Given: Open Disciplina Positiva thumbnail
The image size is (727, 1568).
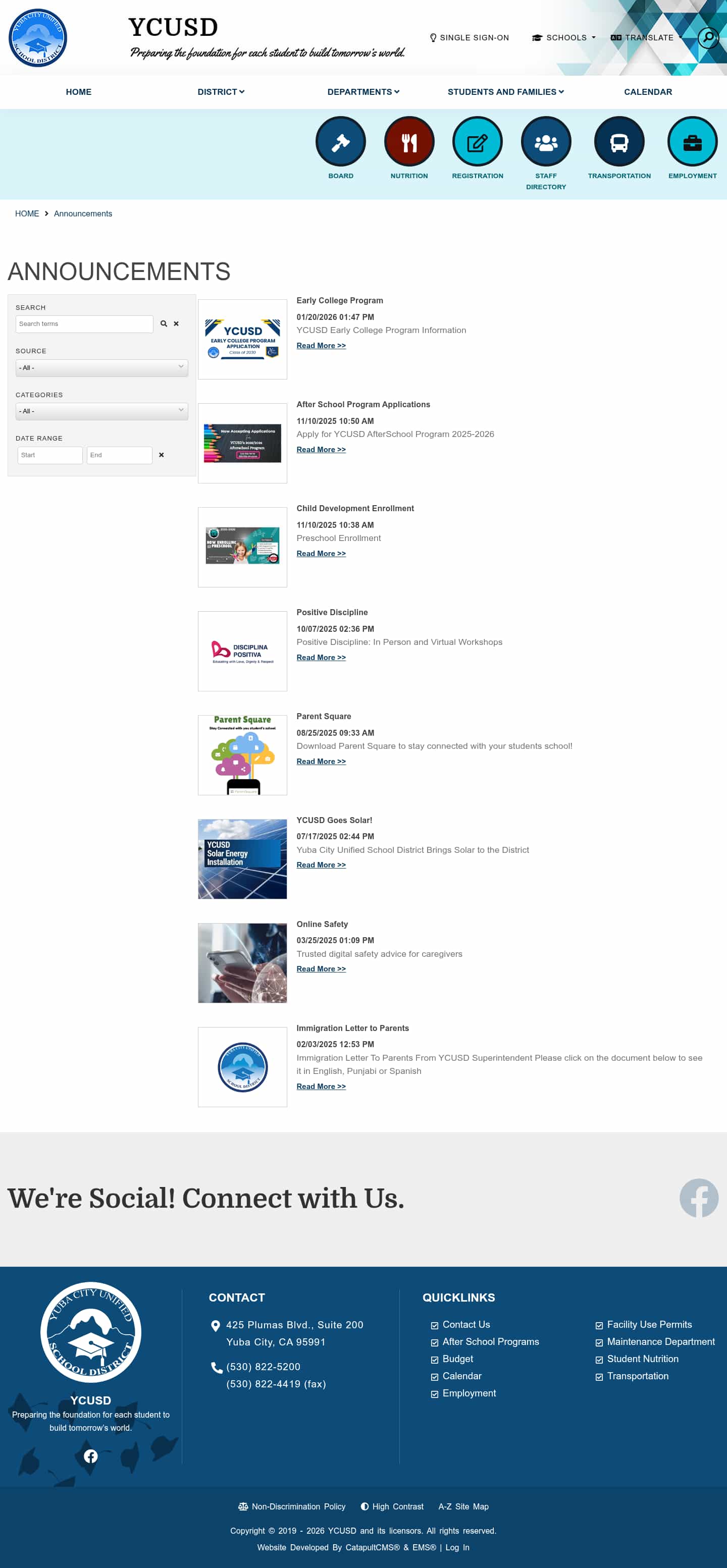Looking at the screenshot, I should [242, 652].
